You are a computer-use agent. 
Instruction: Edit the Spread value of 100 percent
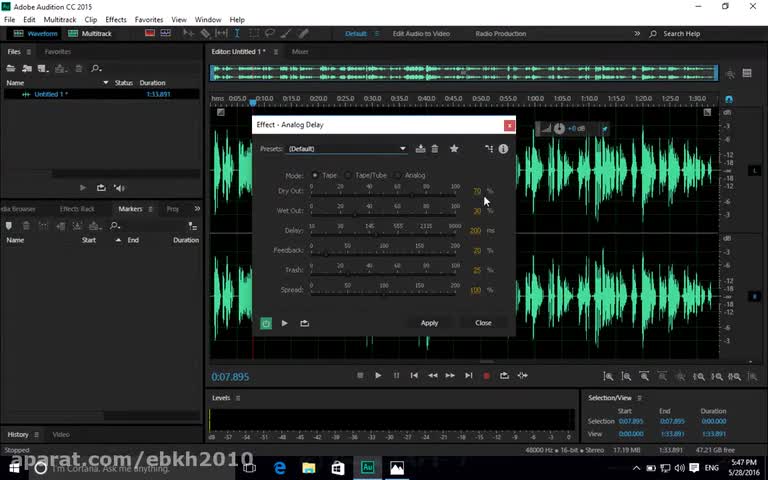pos(475,290)
